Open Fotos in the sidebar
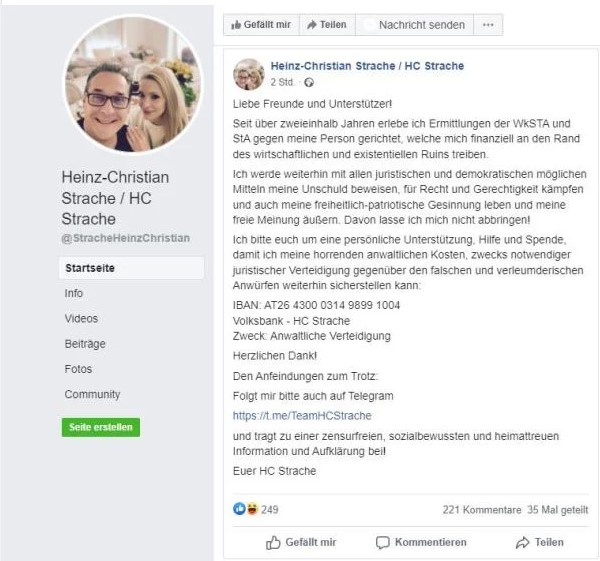The height and width of the screenshot is (561, 600). click(78, 369)
